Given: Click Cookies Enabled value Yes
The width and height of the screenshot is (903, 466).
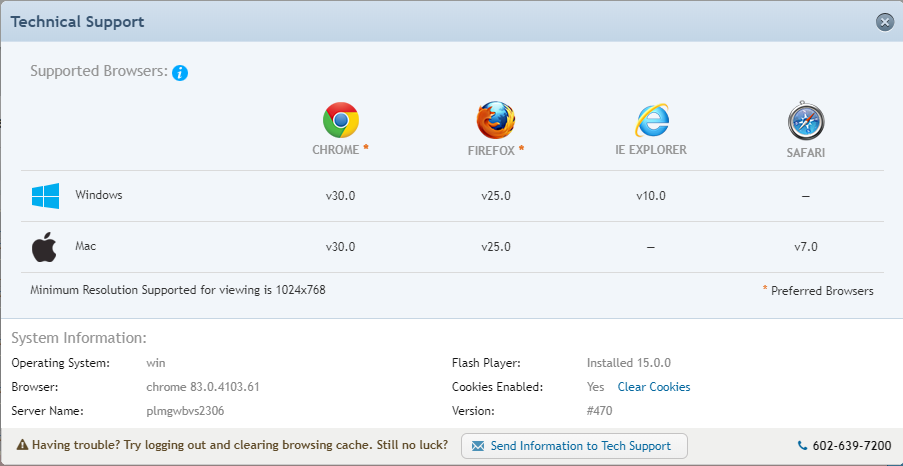Looking at the screenshot, I should 595,387.
